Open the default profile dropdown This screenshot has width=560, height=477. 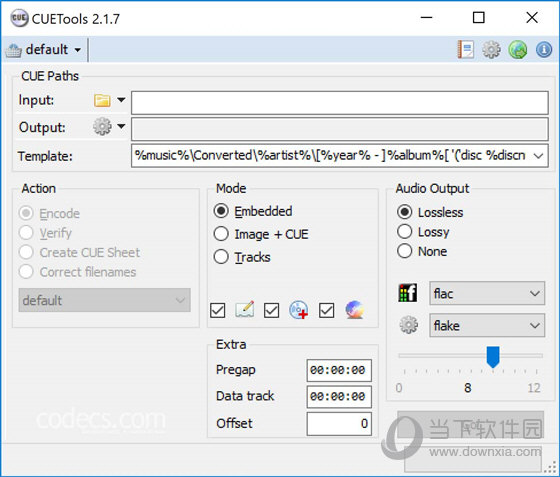pos(44,50)
